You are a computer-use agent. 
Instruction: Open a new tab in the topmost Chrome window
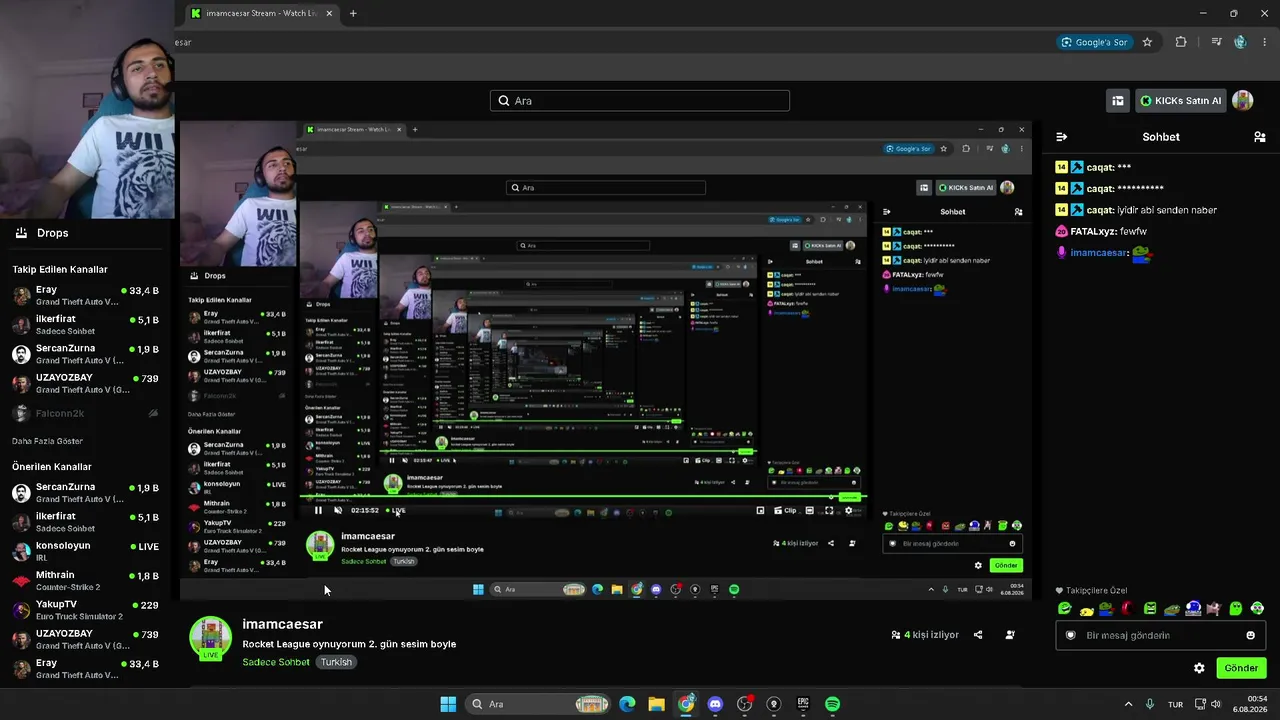(353, 13)
